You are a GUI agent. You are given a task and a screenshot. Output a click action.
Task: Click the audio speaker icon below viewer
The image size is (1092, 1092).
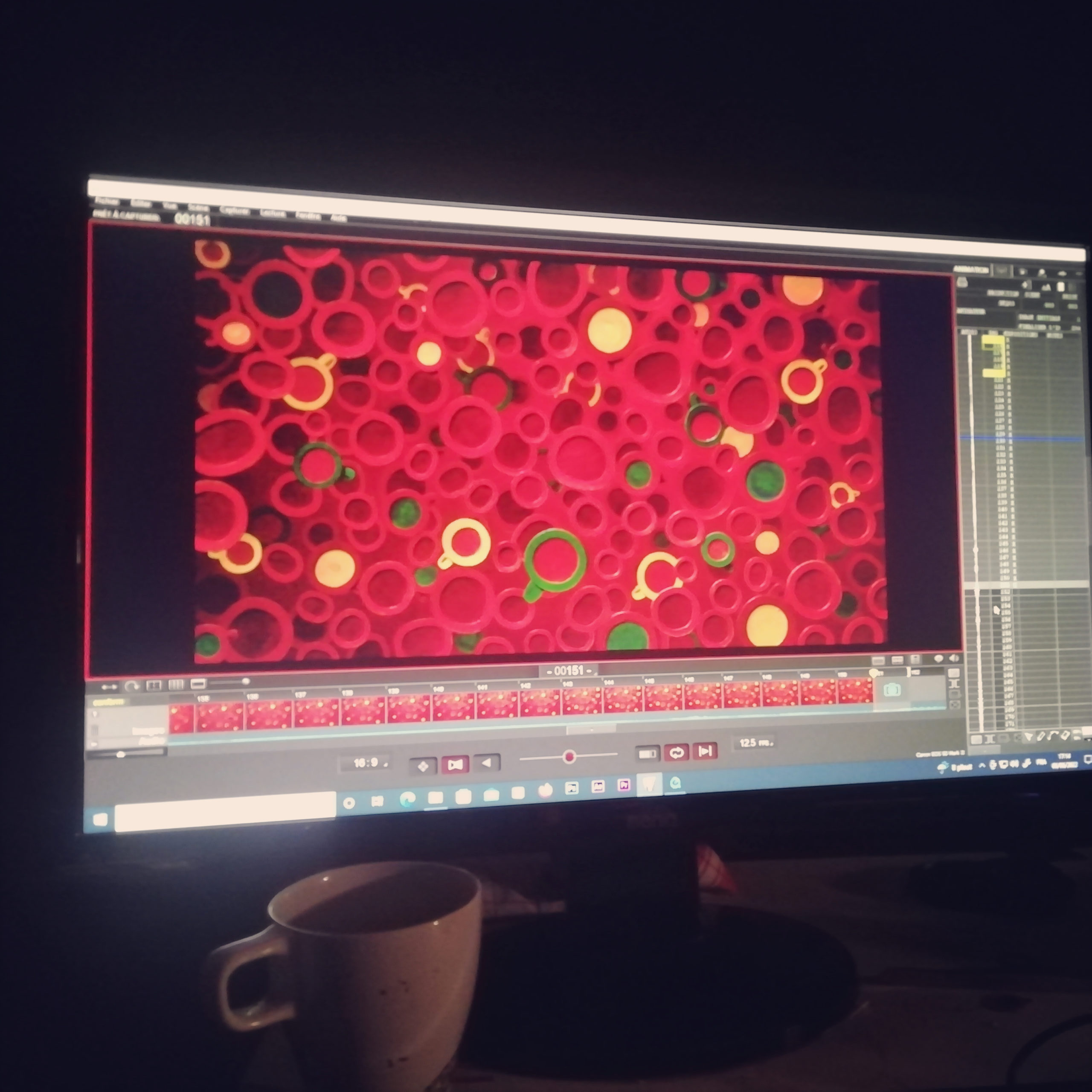(954, 659)
